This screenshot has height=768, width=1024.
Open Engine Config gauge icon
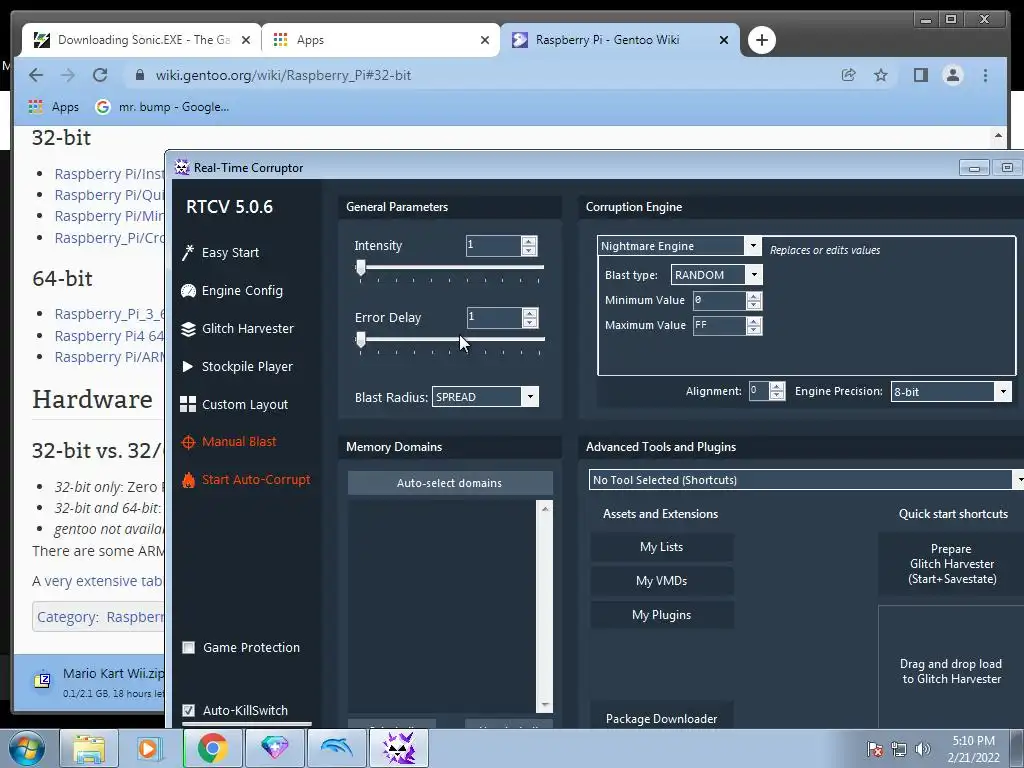(188, 291)
